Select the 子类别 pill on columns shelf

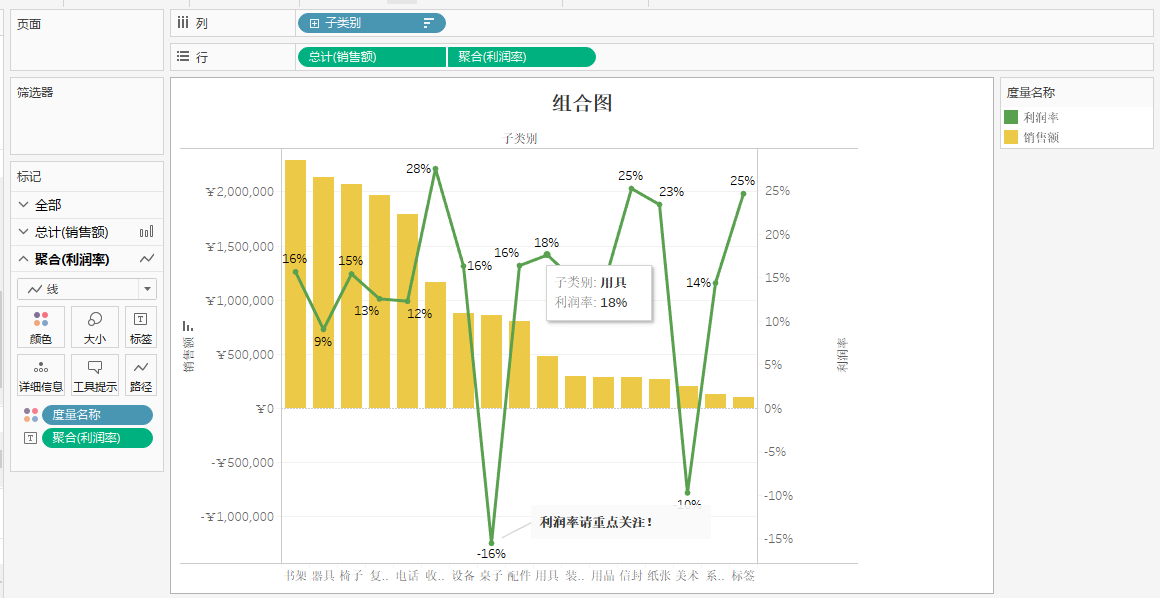(372, 23)
